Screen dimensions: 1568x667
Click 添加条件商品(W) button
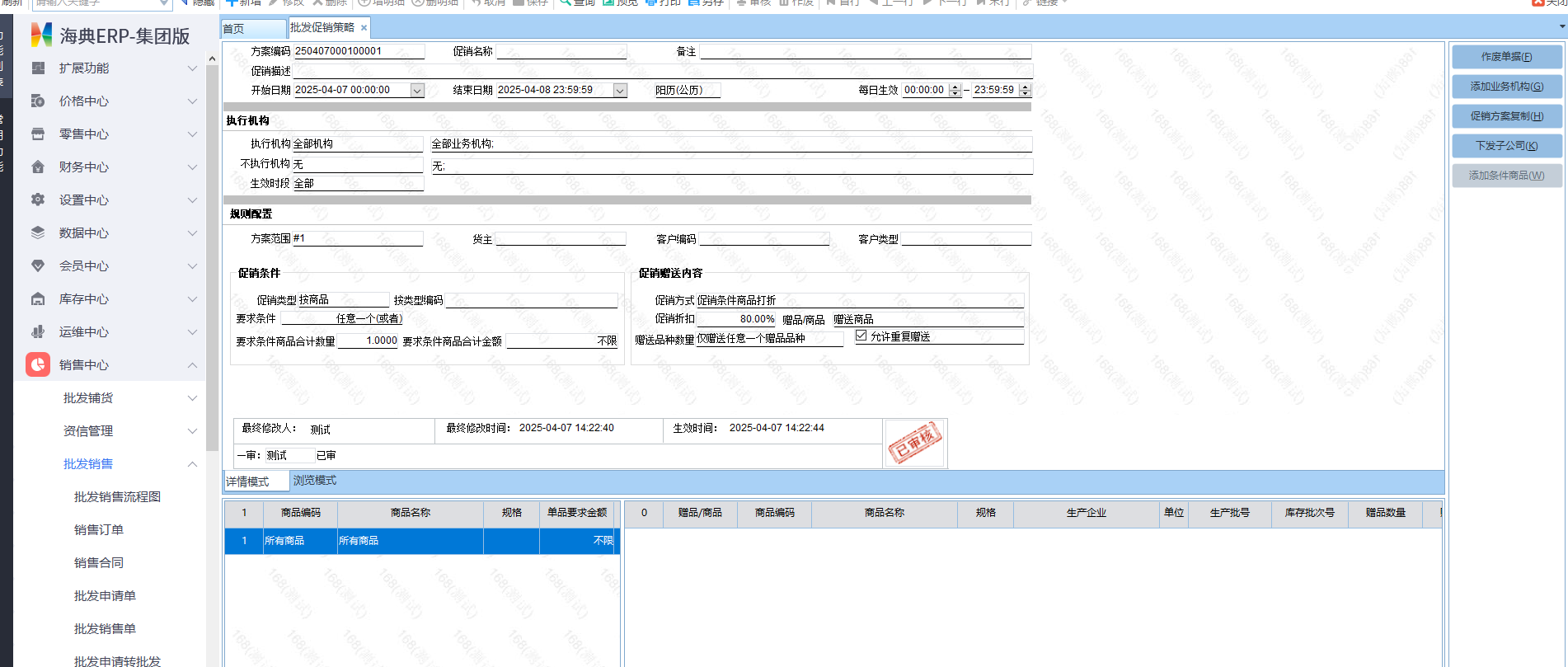1506,176
